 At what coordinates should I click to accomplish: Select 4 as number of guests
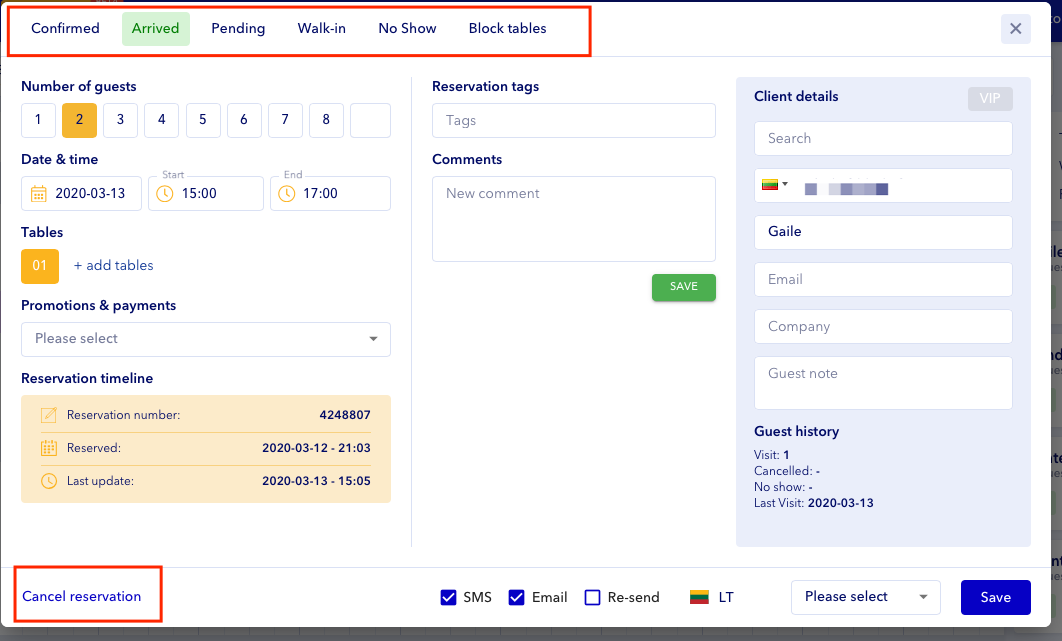pos(161,119)
